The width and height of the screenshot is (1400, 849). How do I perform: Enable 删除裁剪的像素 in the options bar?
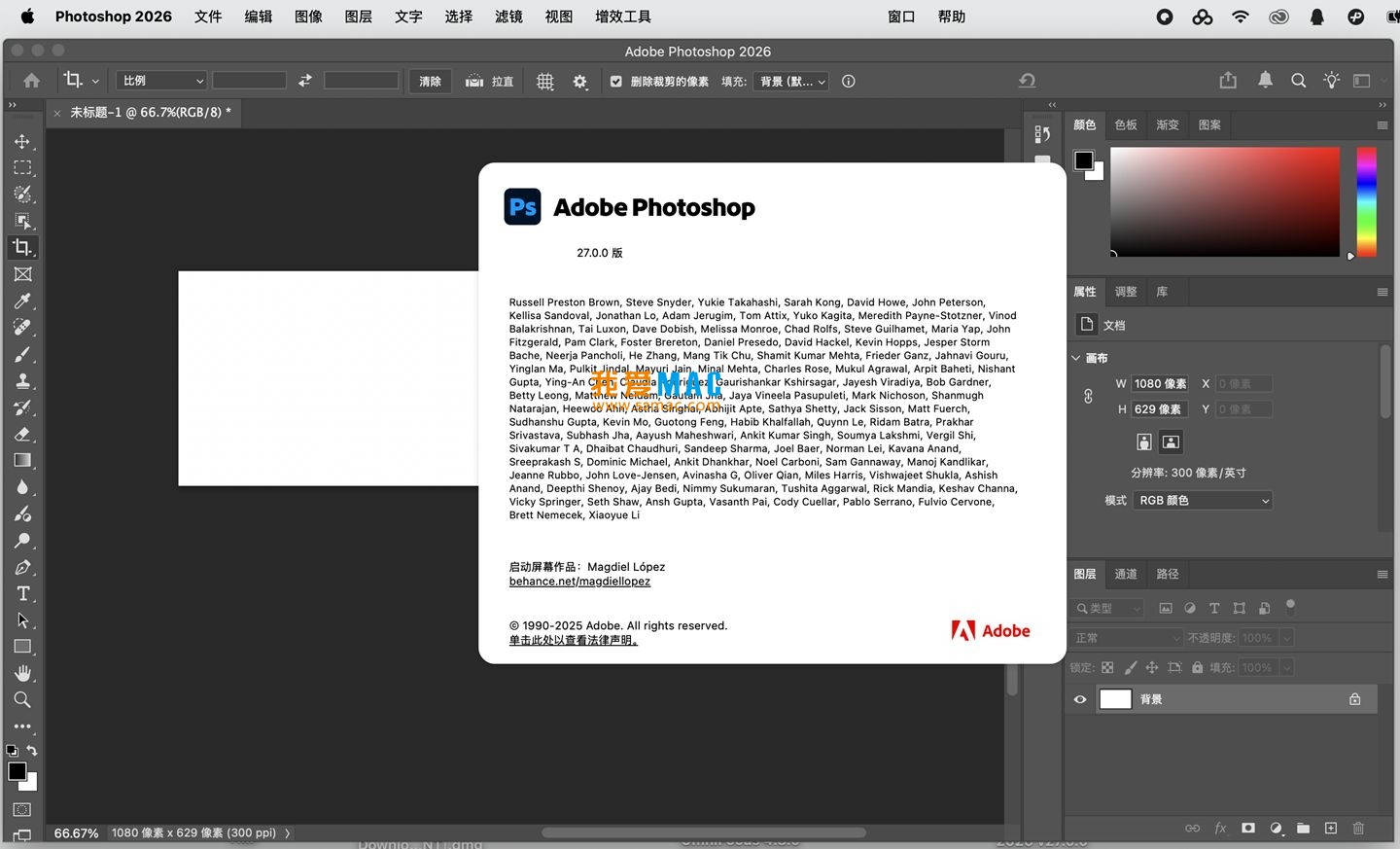pos(615,82)
